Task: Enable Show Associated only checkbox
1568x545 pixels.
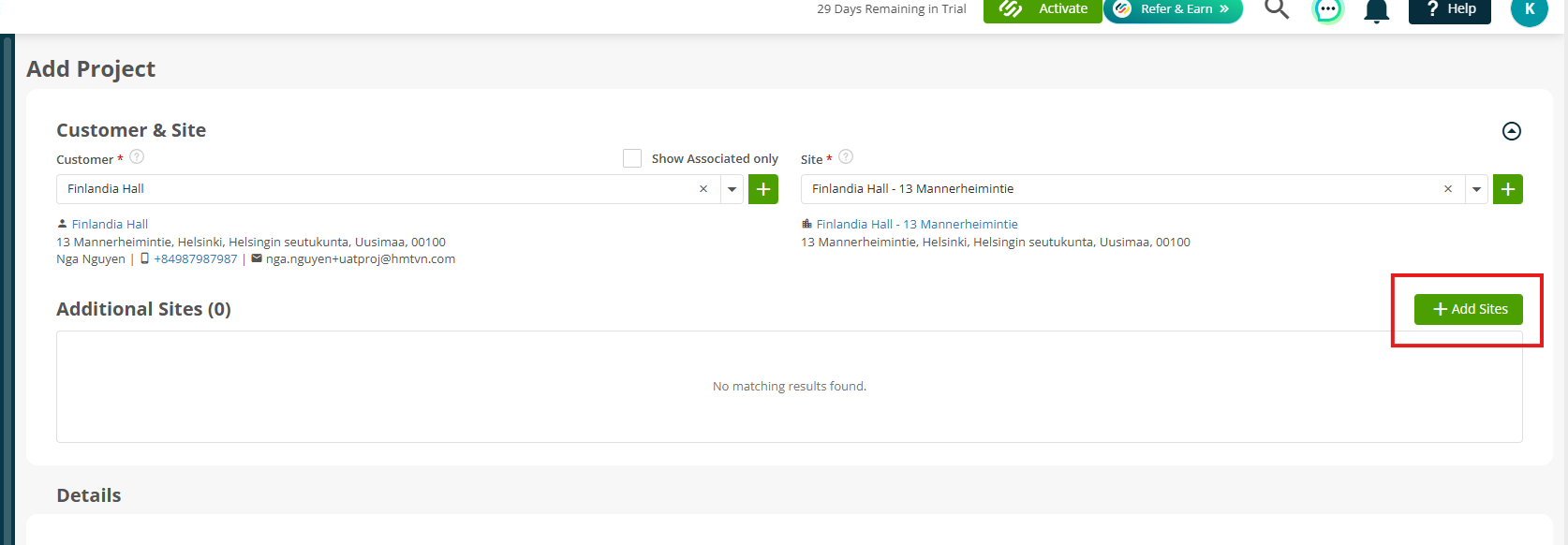Action: 632,158
